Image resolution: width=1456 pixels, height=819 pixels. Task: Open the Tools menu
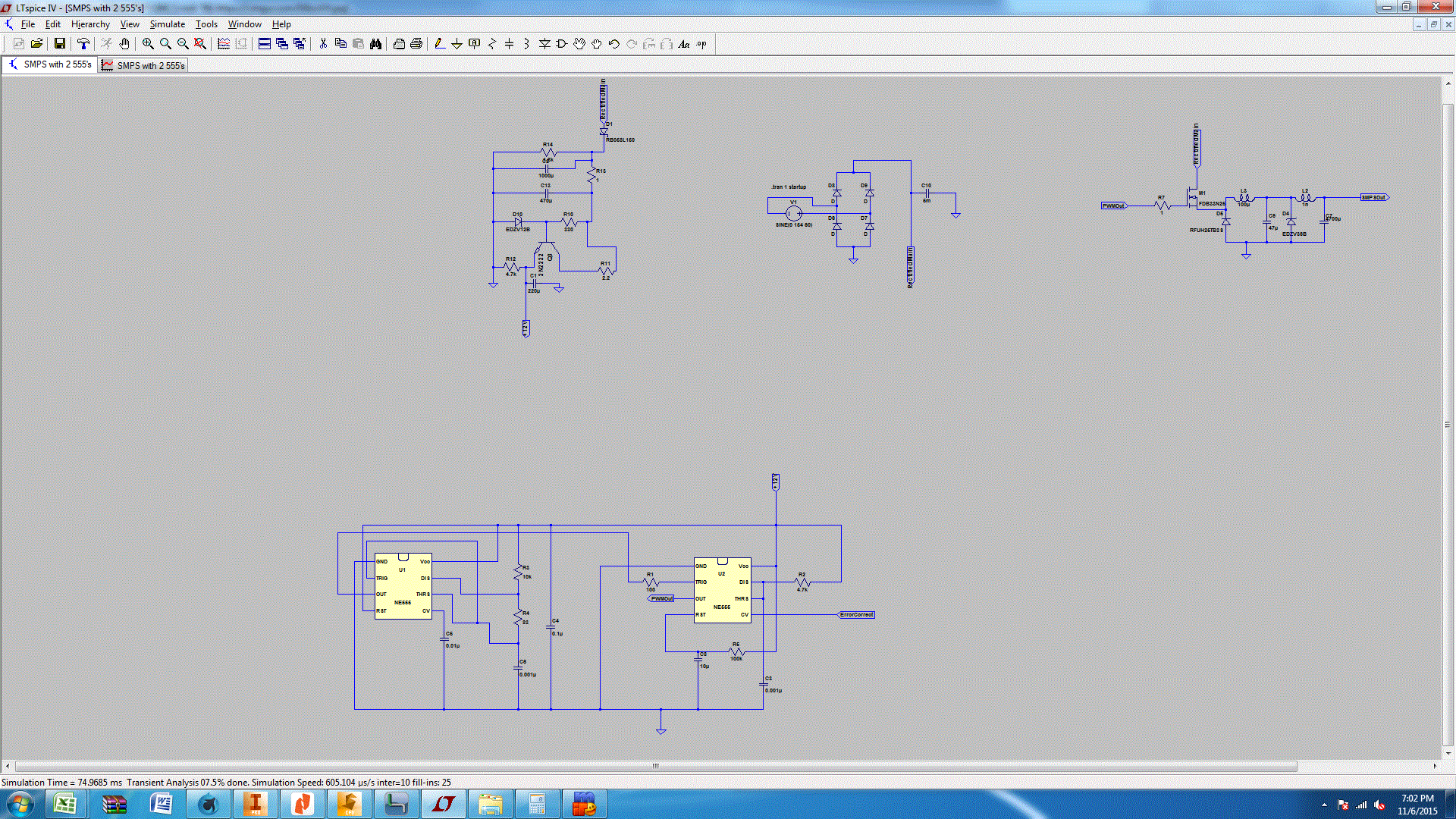[x=206, y=24]
